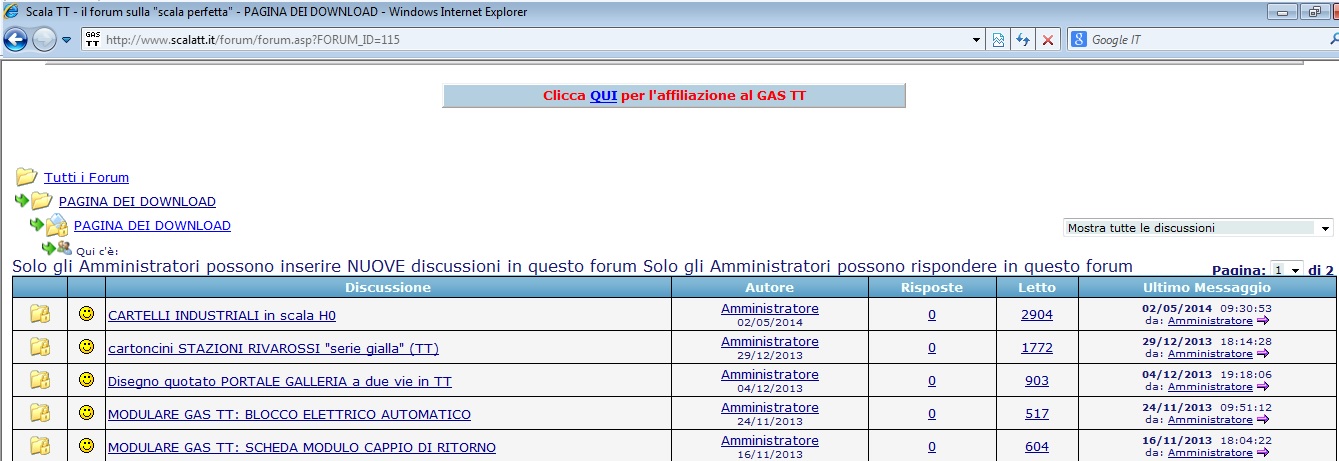This screenshot has width=1339, height=461.
Task: Click QUI affiliation link in the banner
Action: pos(603,96)
